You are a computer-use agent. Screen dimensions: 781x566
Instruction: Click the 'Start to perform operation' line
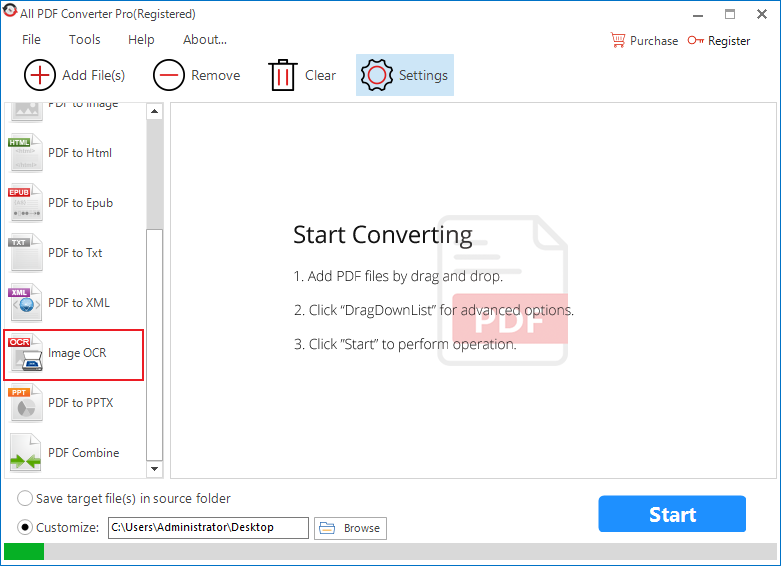click(x=405, y=344)
